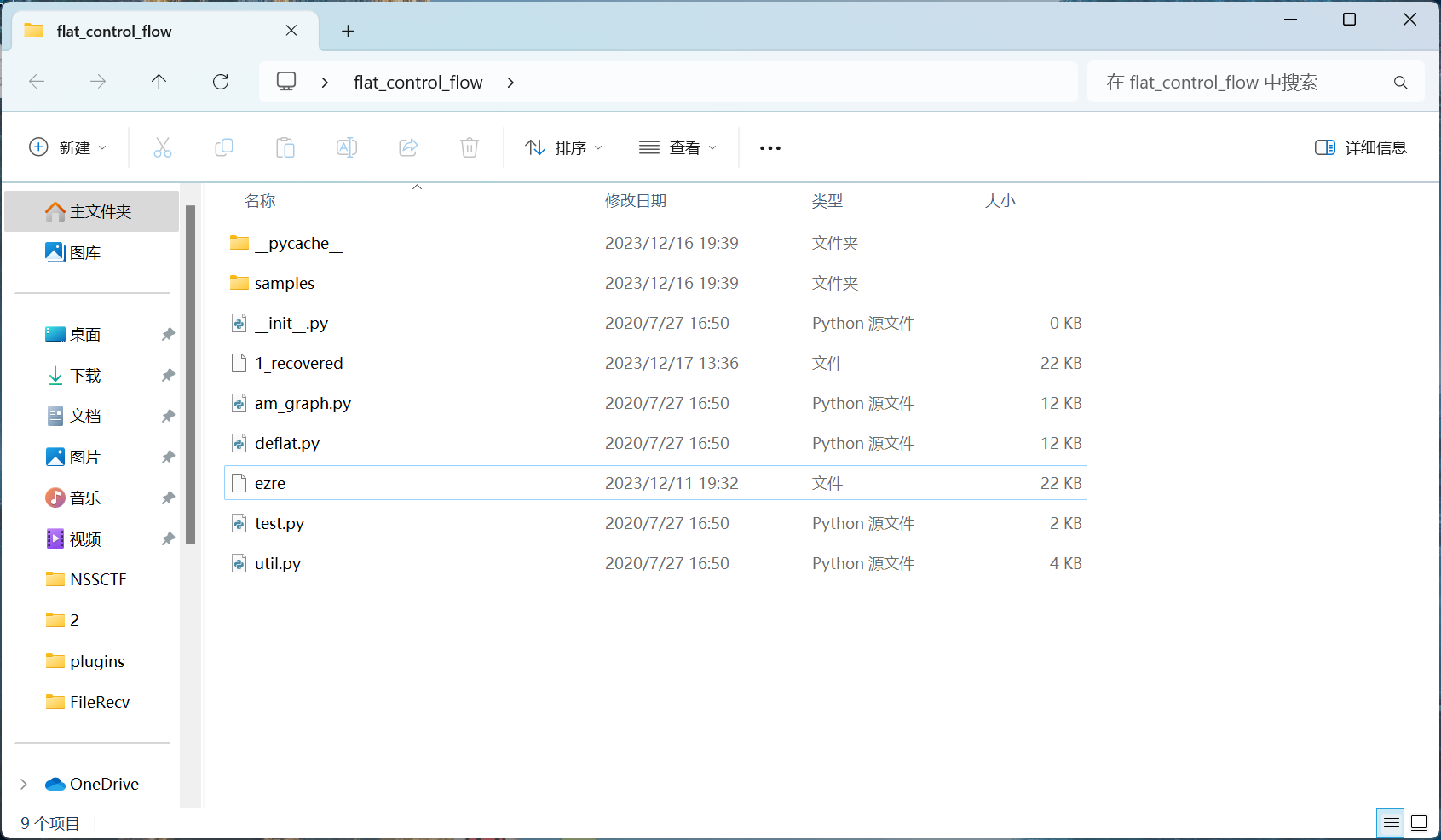Open a new tab with plus

(x=348, y=32)
